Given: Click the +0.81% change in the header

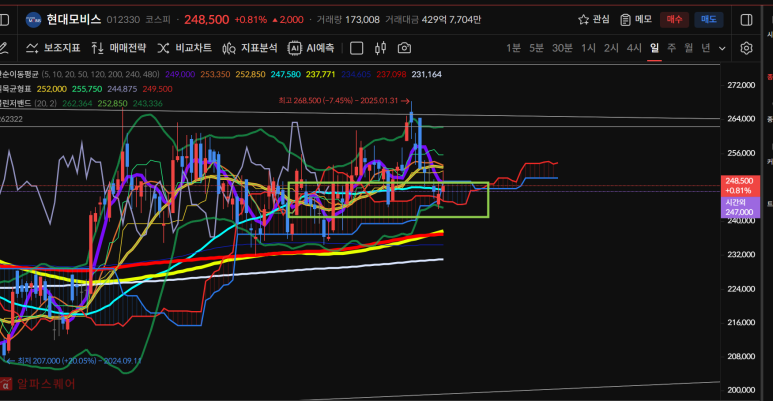Looking at the screenshot, I should coord(250,20).
